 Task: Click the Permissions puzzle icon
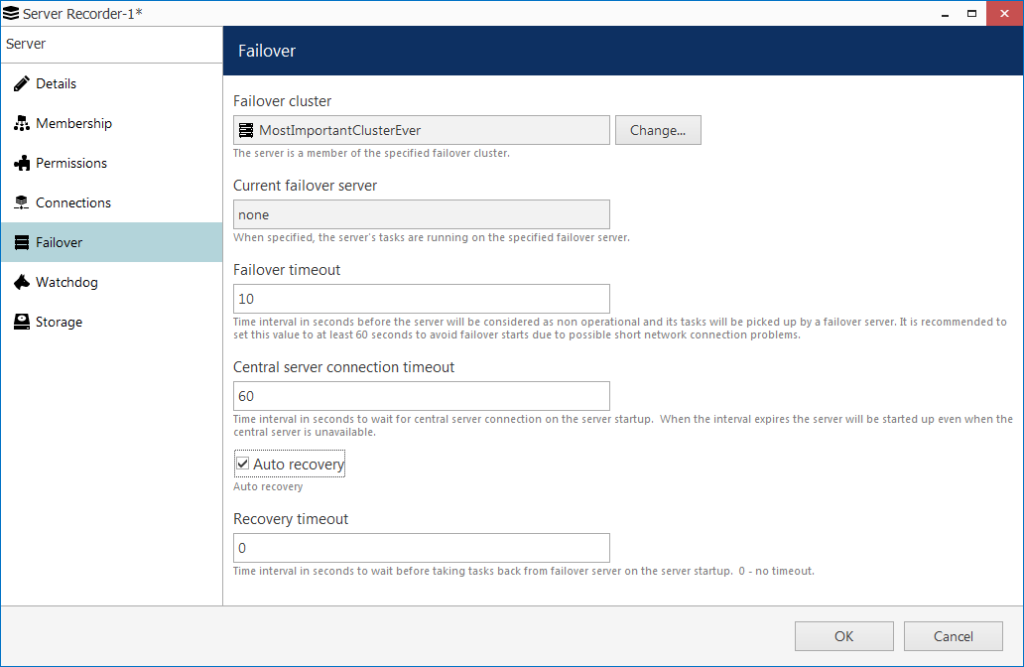[22, 163]
